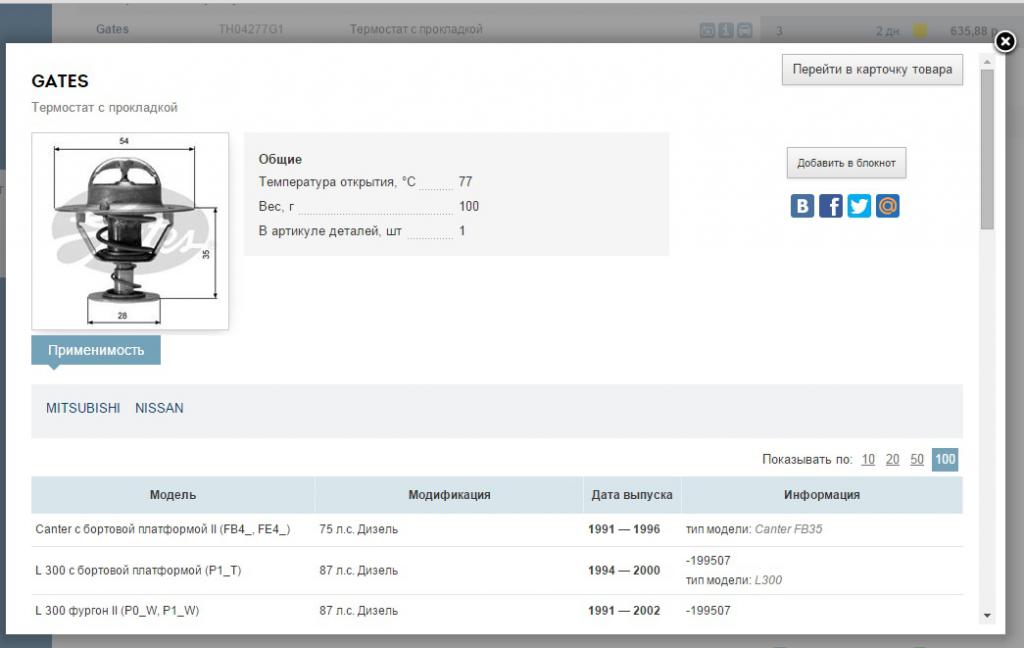1024x648 pixels.
Task: Click info icon in background row
Action: tap(726, 30)
